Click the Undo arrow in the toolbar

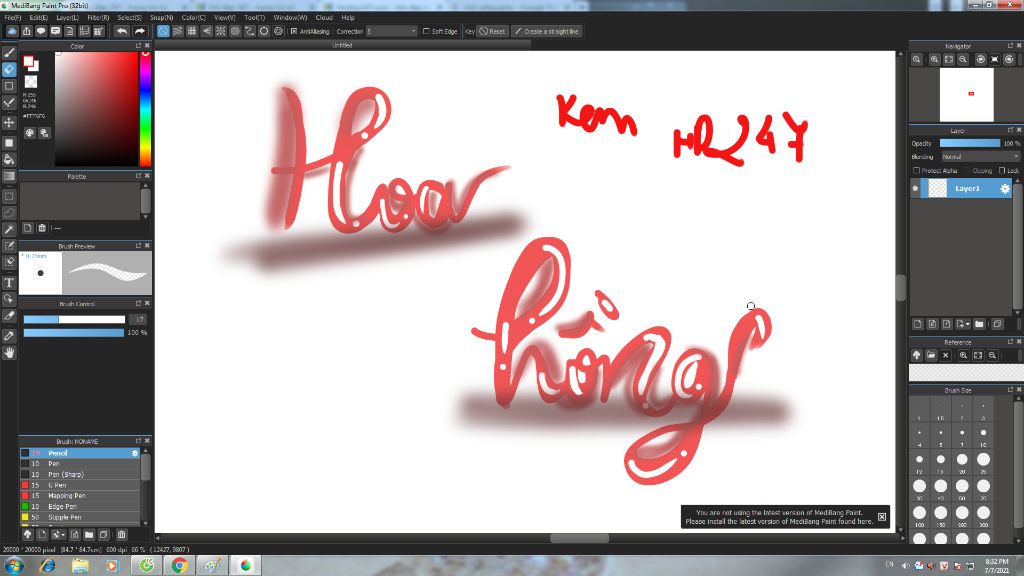pos(121,31)
